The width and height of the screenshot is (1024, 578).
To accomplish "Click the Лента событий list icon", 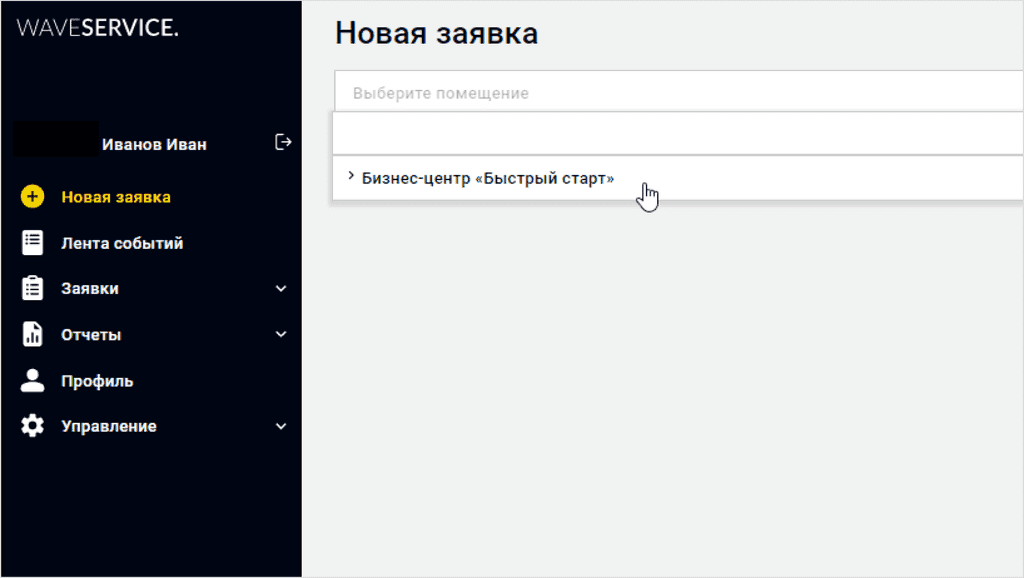I will [33, 243].
